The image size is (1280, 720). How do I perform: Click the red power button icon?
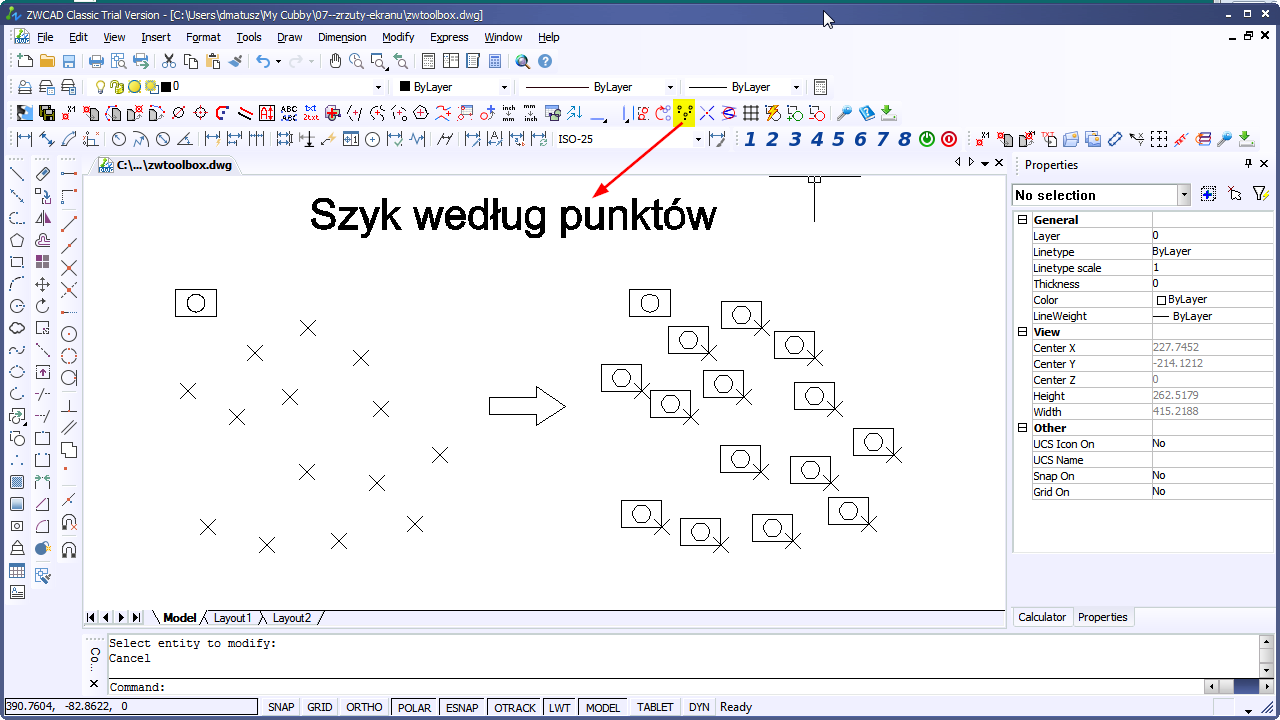(x=949, y=139)
